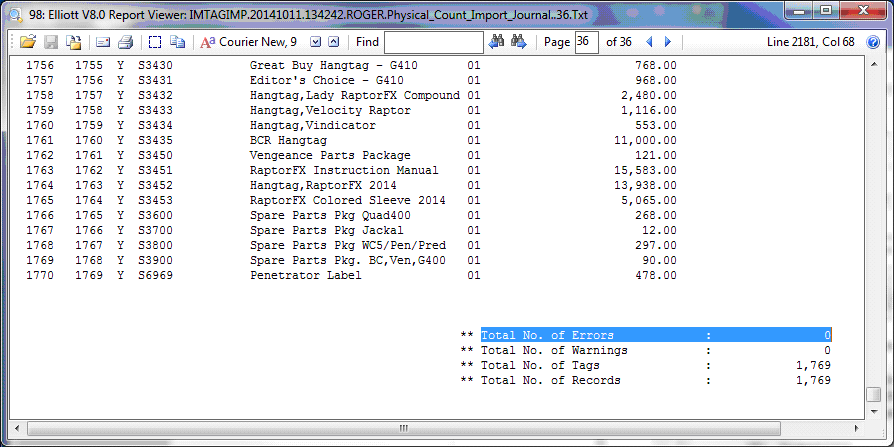Go to previous page arrow
The height and width of the screenshot is (447, 894).
pyautogui.click(x=648, y=42)
